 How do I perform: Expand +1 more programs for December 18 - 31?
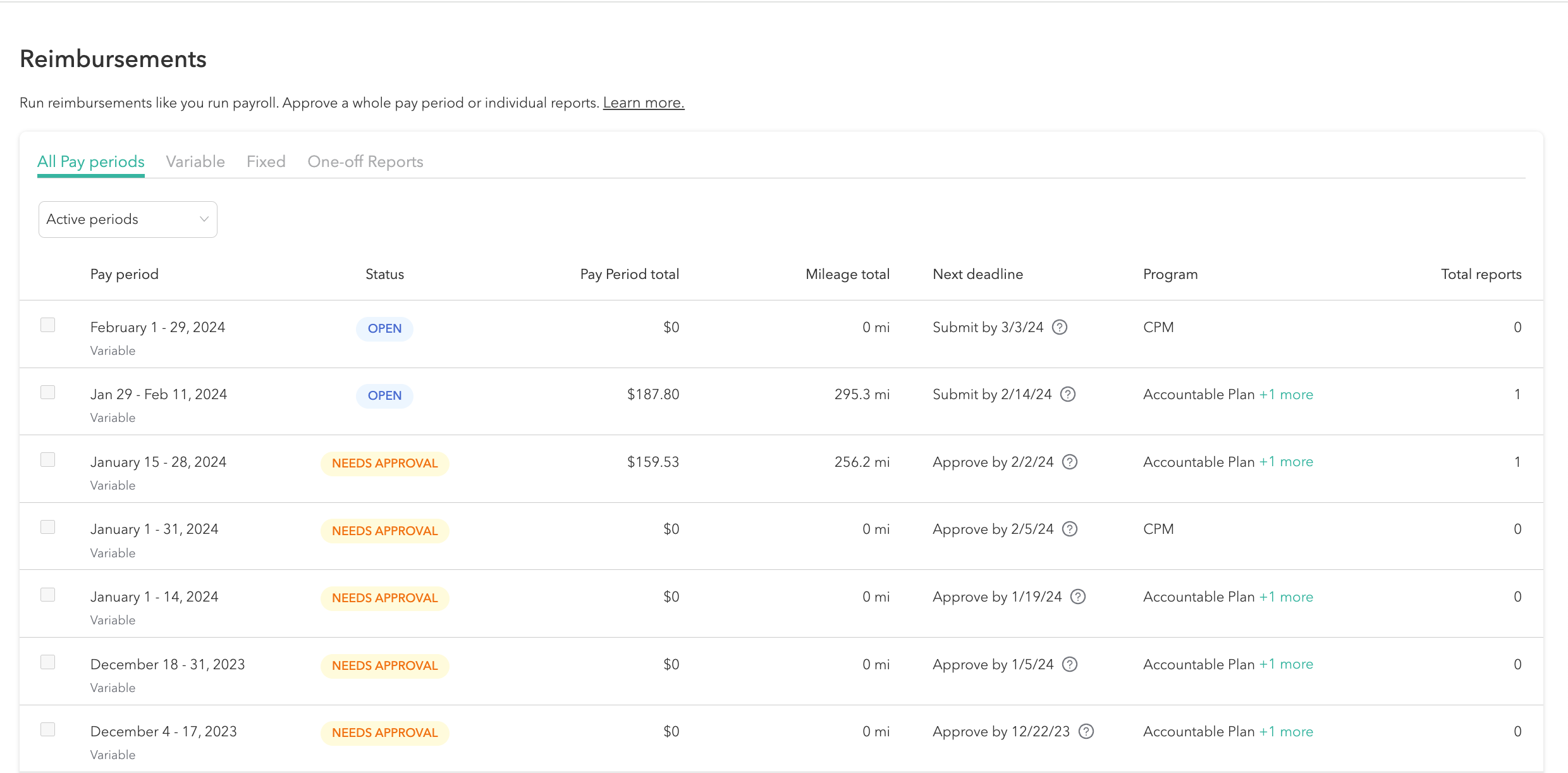coord(1286,664)
